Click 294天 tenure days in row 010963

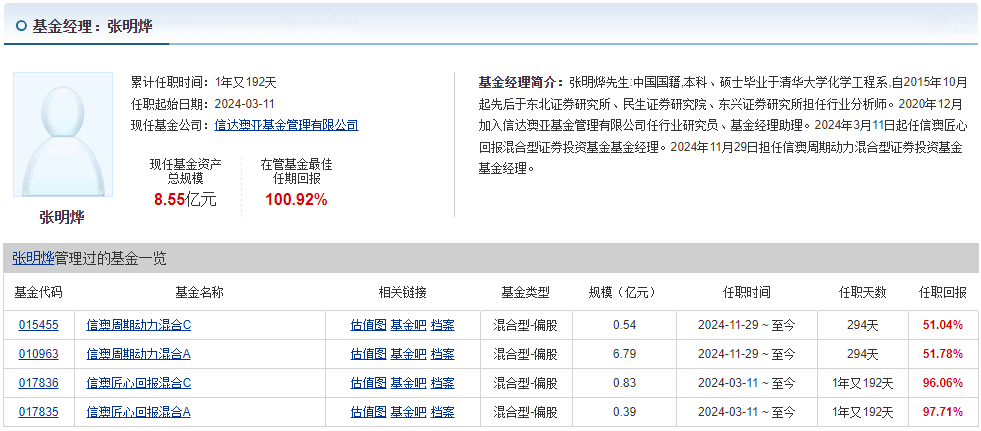862,354
